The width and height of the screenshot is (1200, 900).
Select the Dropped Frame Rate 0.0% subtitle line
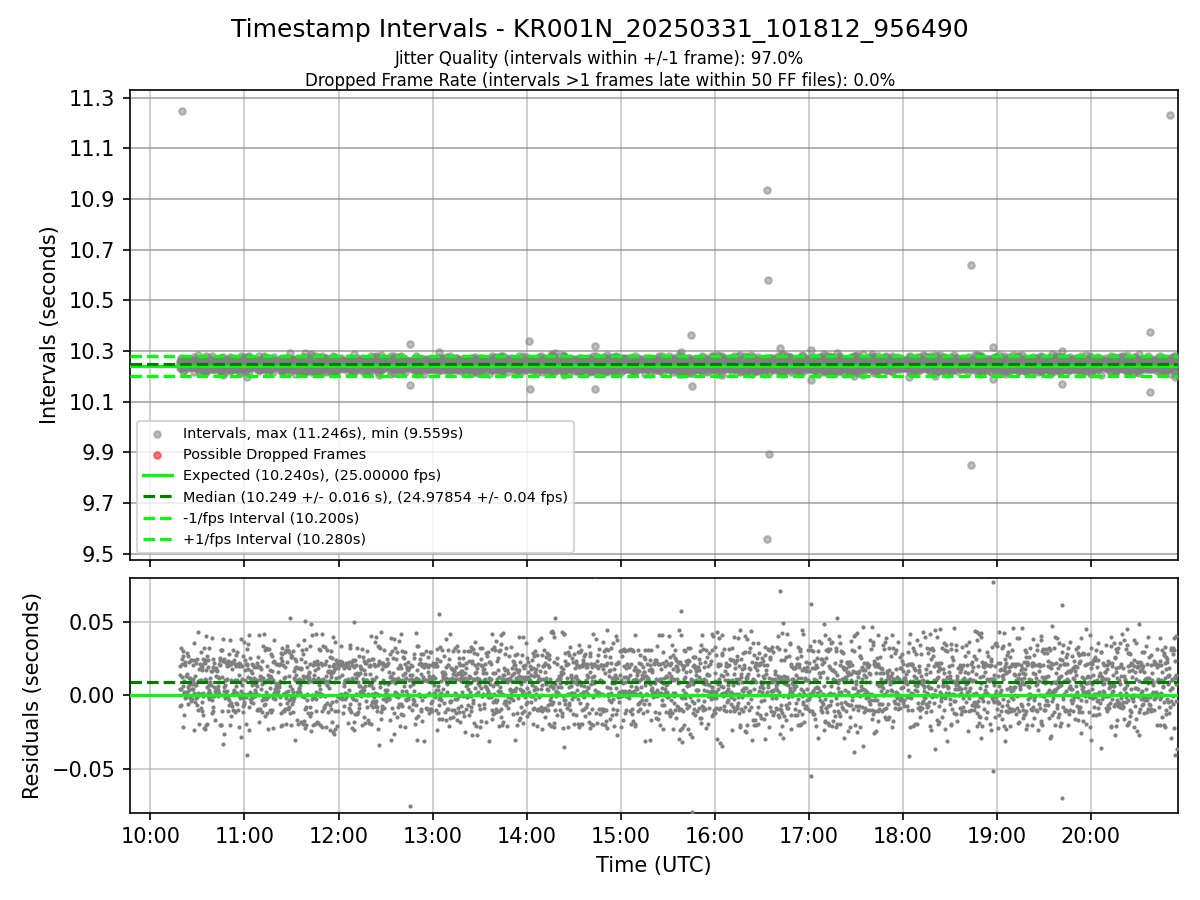599,80
